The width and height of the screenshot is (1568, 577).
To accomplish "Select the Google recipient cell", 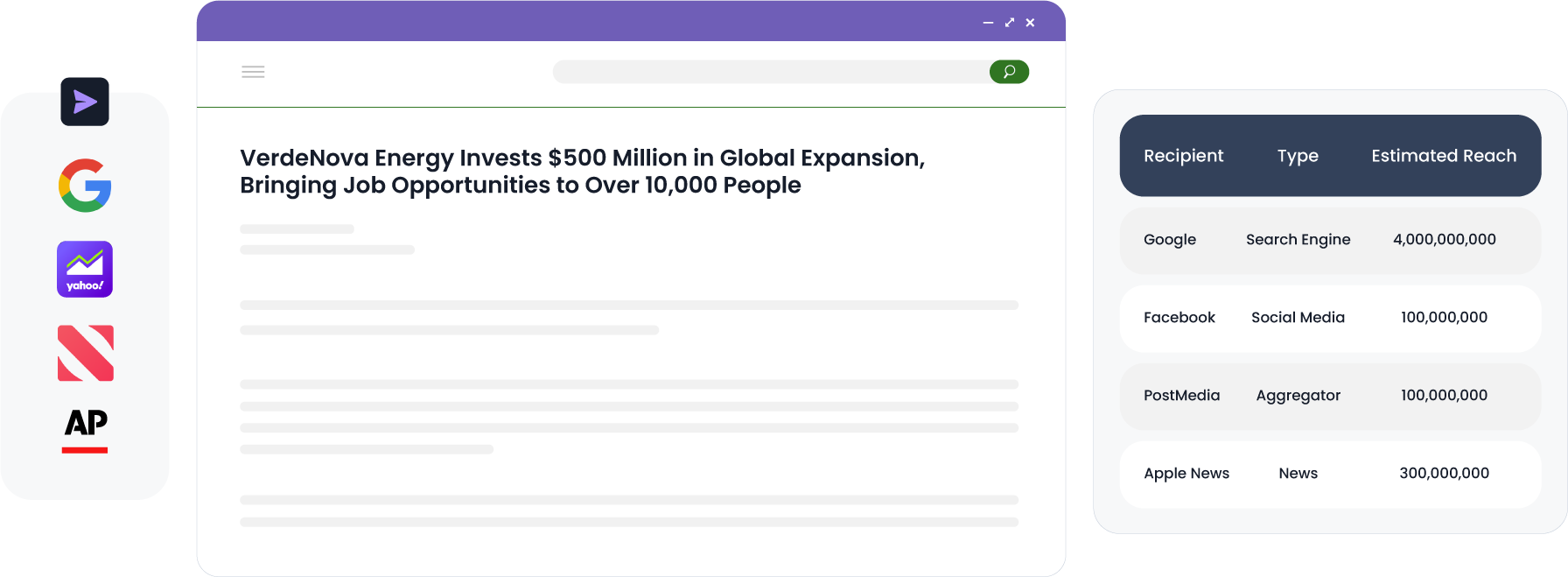I will pos(1170,240).
